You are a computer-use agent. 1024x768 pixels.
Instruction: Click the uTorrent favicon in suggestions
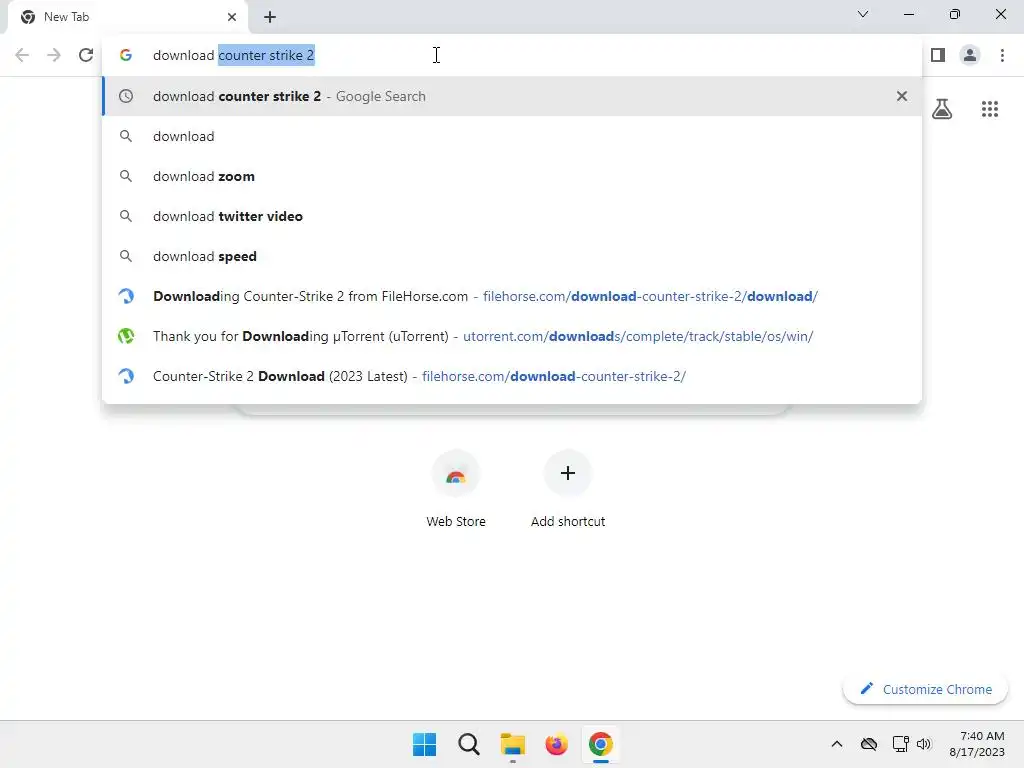tap(126, 336)
